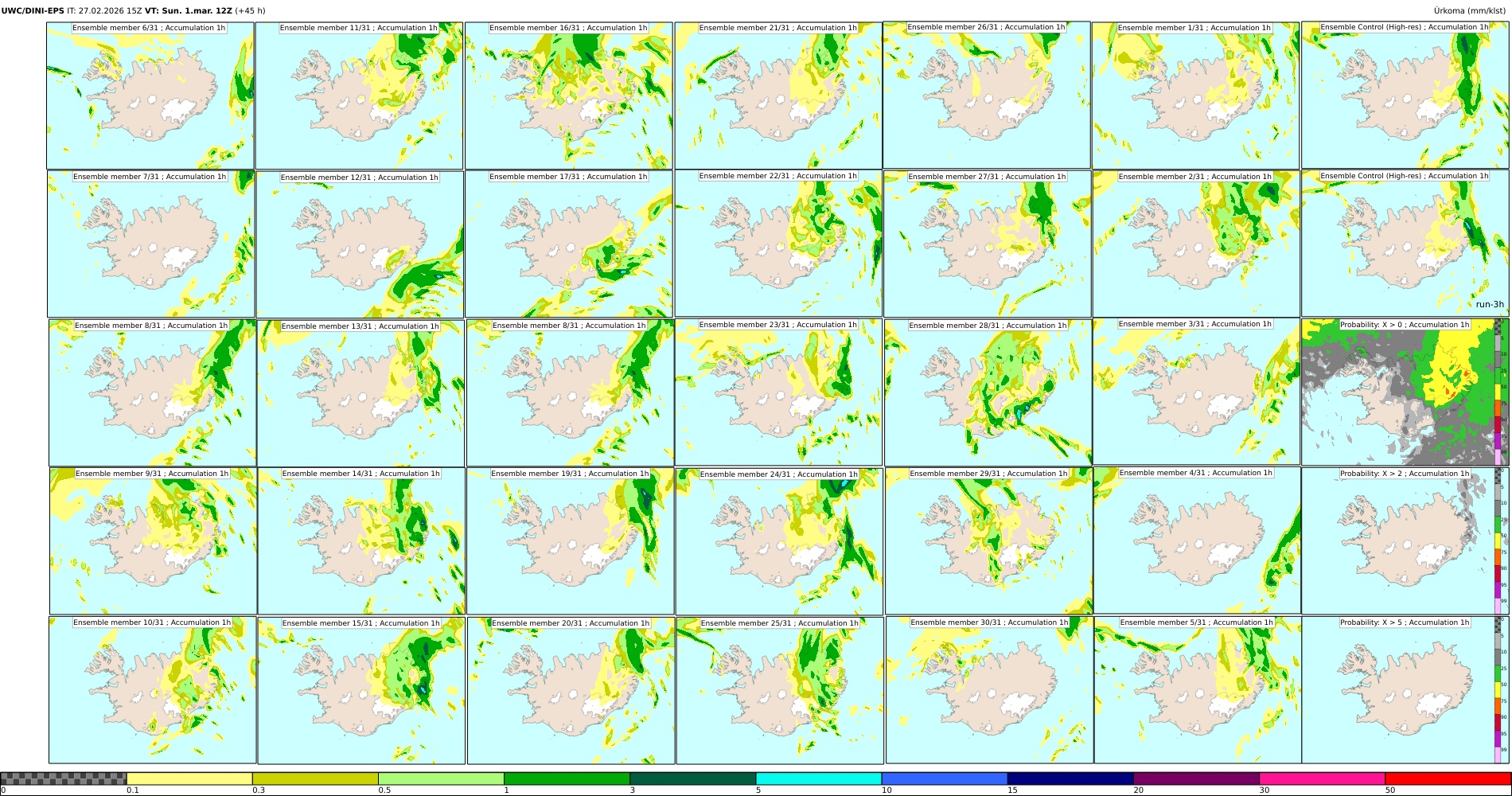Select the Ensemble member 24/31 map
The image size is (1512, 796).
[x=779, y=541]
